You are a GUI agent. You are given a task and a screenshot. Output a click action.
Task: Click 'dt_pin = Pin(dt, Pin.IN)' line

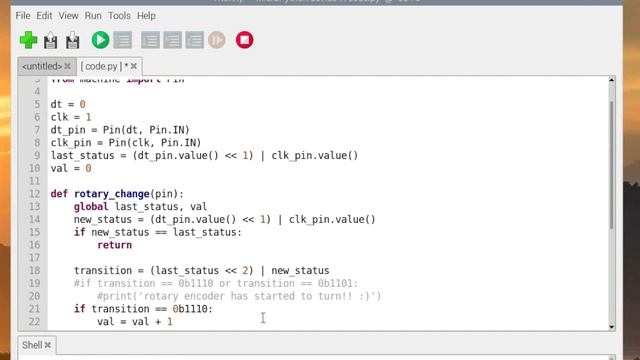pyautogui.click(x=120, y=130)
